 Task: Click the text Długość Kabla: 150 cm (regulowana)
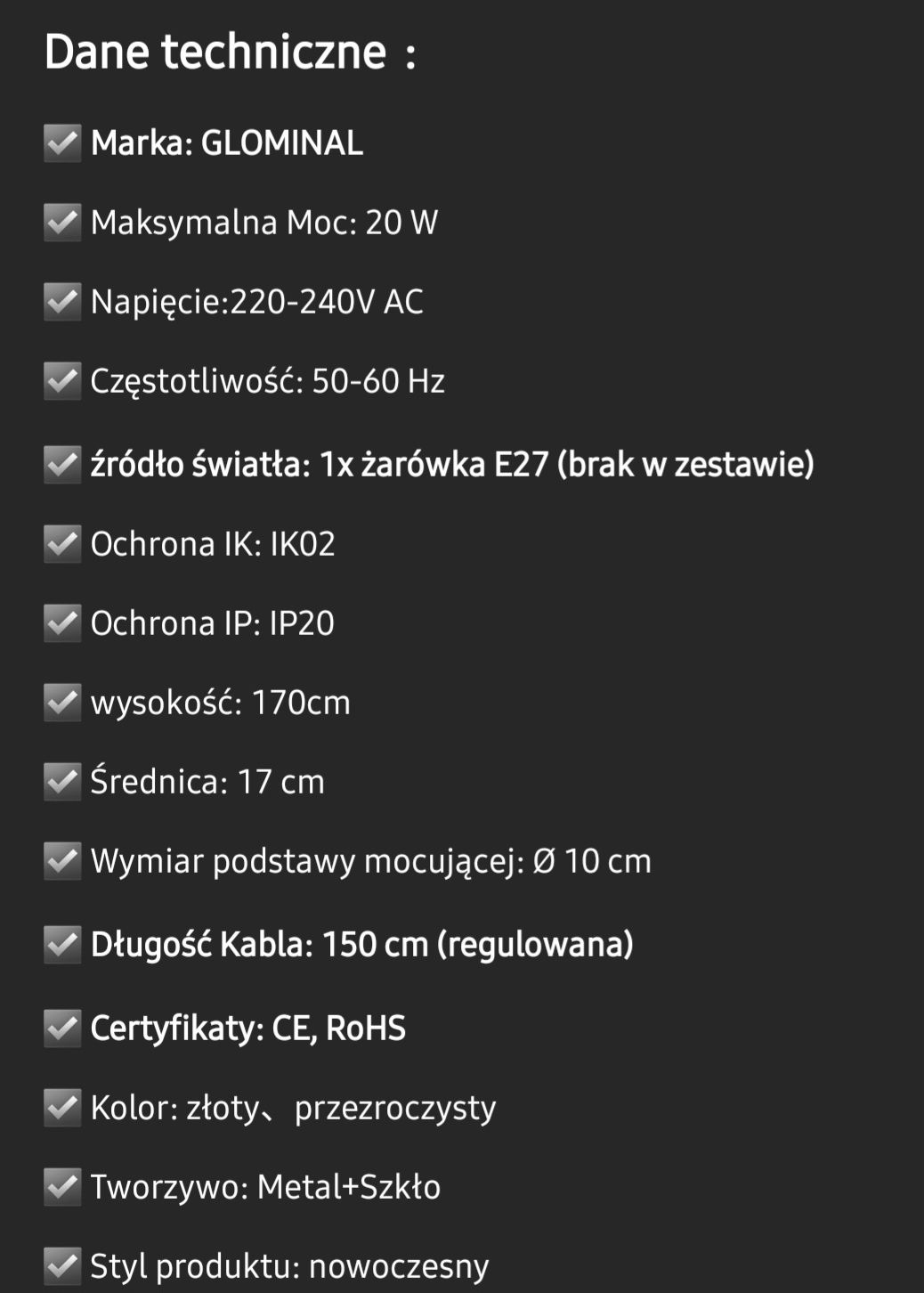[362, 945]
